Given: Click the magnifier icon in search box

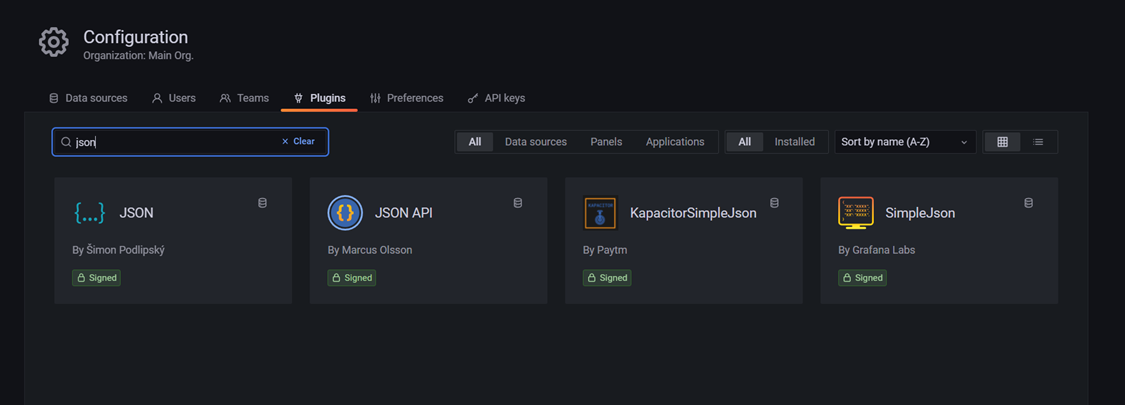Looking at the screenshot, I should tap(66, 142).
